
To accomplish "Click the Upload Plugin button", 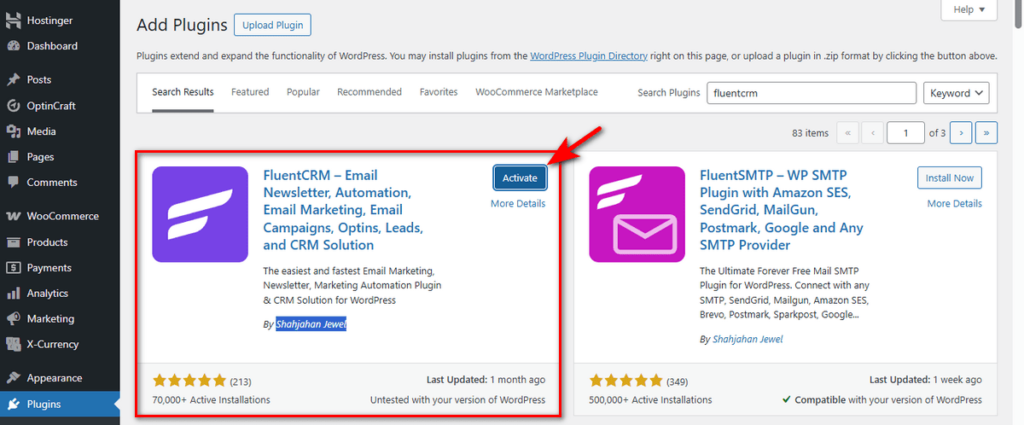I will coord(273,25).
